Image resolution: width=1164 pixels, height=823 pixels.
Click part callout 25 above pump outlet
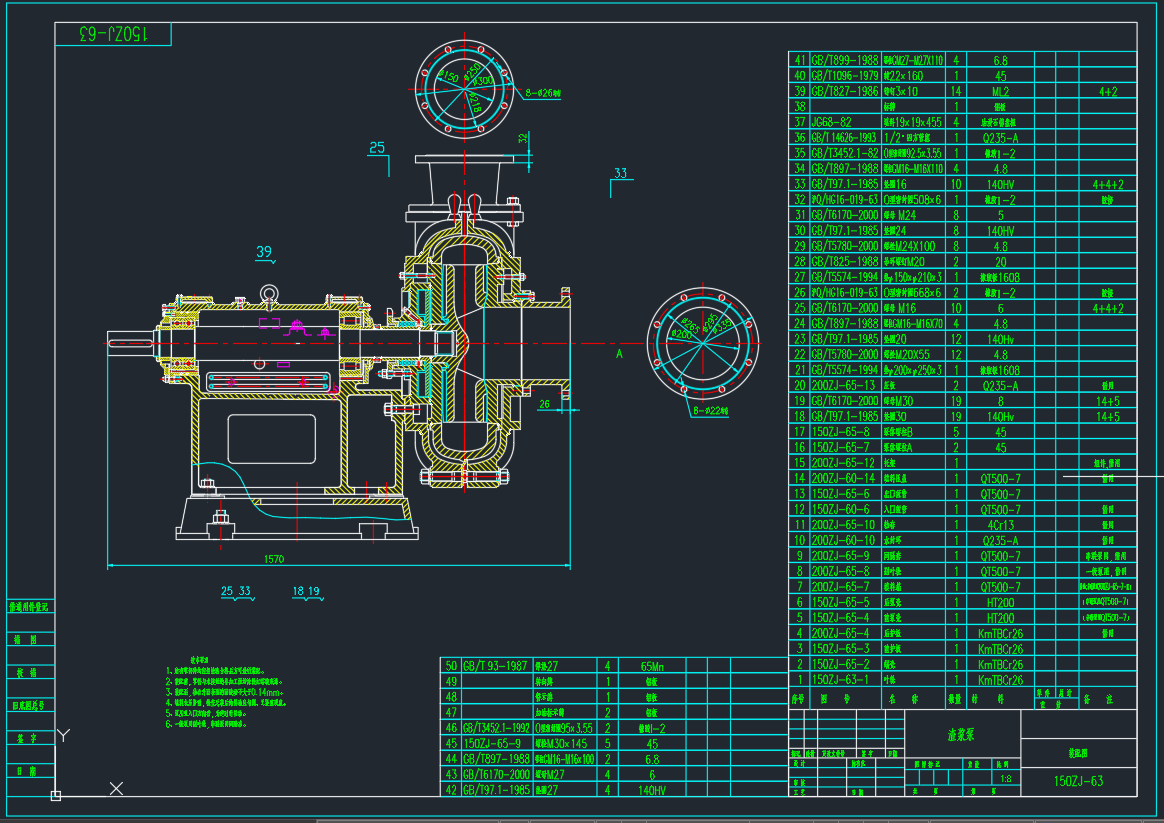(x=376, y=148)
